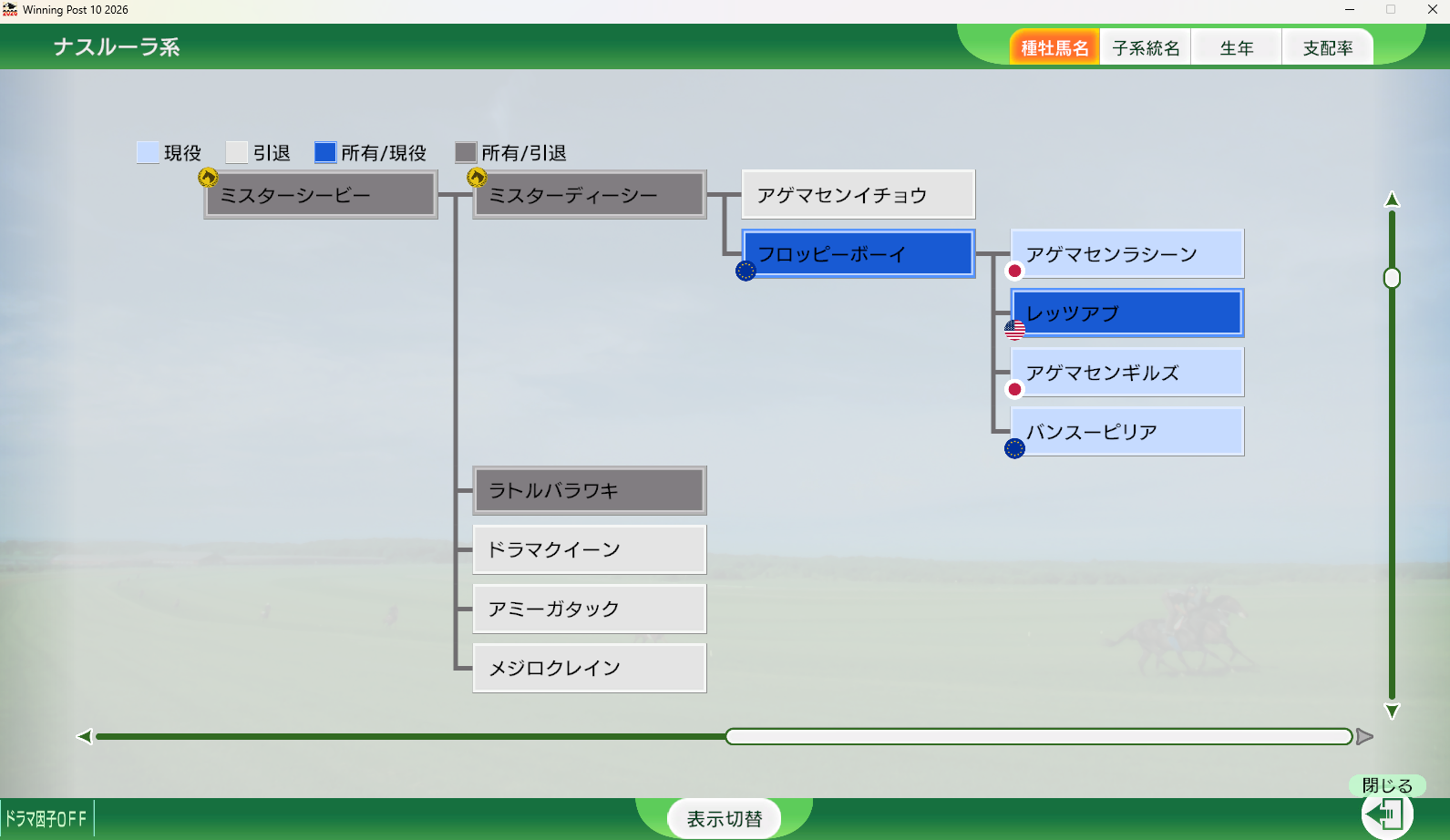Click the Winning Post app icon in title bar
Viewport: 1450px width, 840px height.
click(10, 10)
